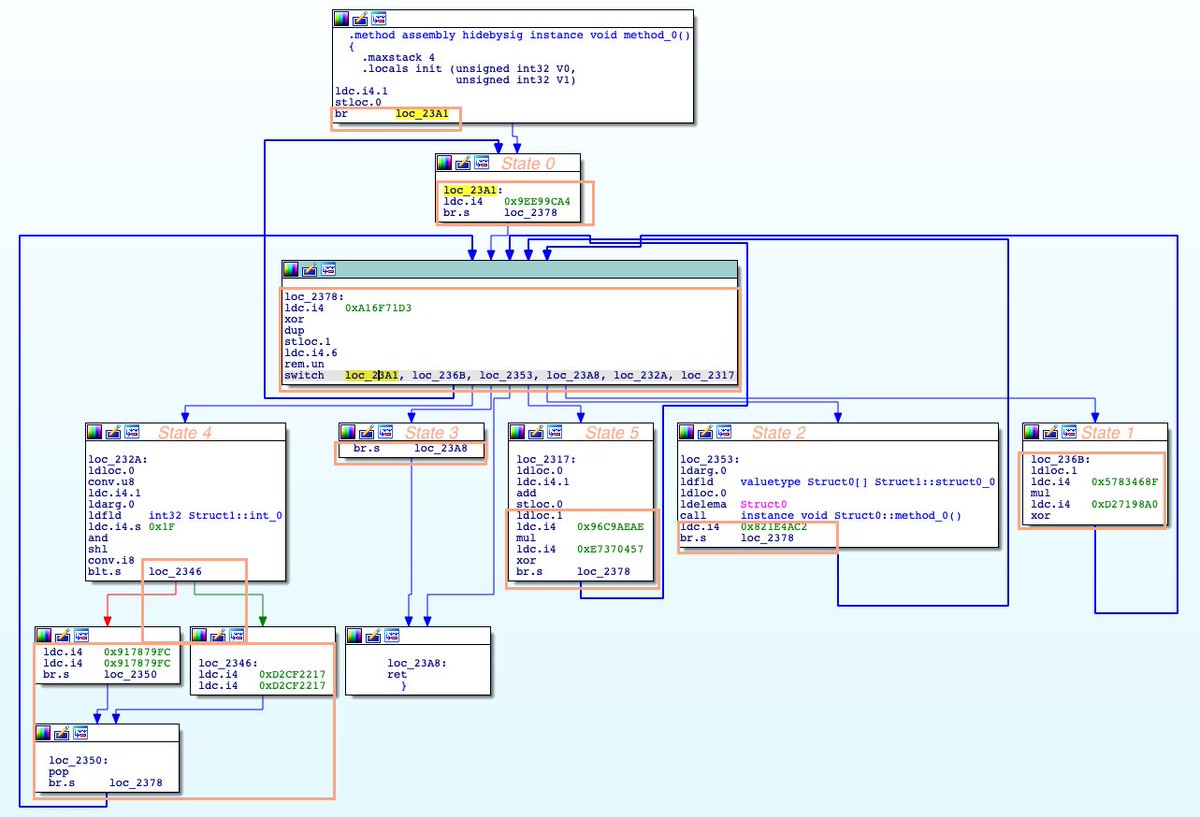The width and height of the screenshot is (1200, 817).
Task: Click the loc_2353: label line
Action: (710, 459)
